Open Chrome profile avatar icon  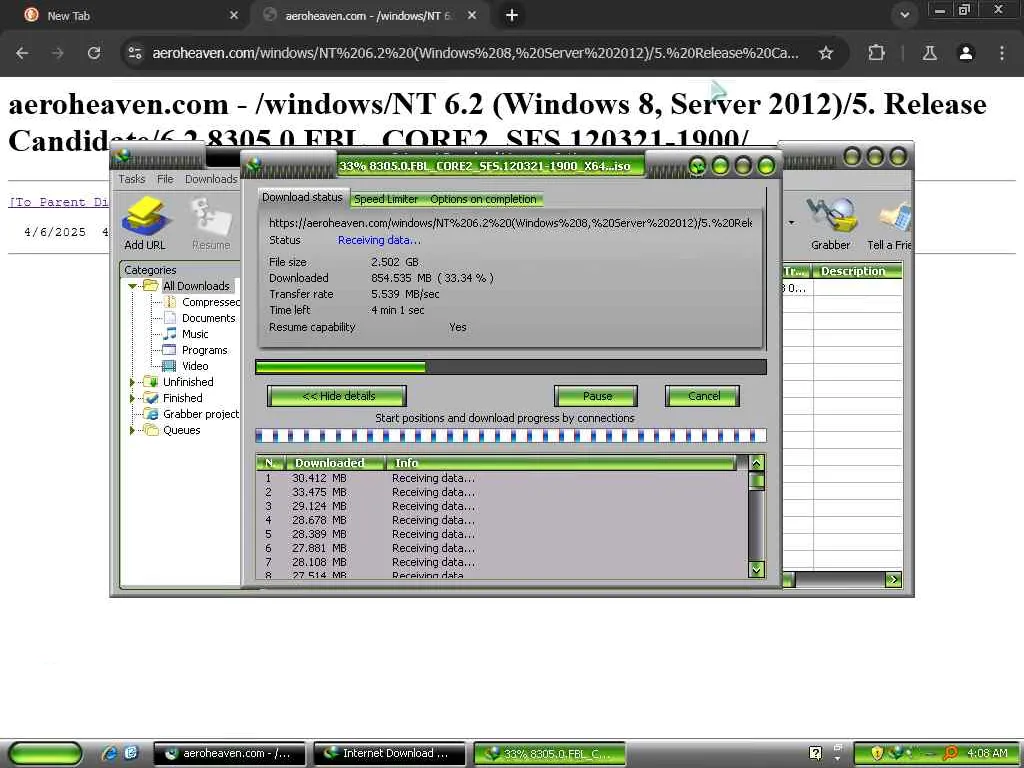(965, 53)
